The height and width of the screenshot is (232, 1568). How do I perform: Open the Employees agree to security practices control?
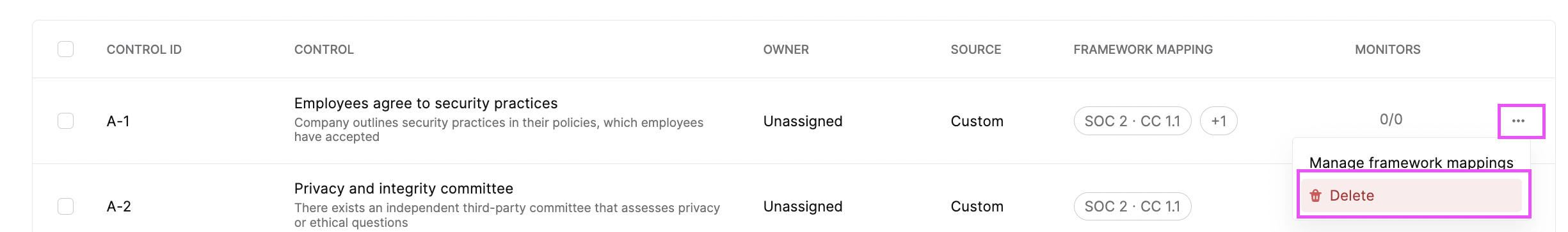pyautogui.click(x=426, y=103)
